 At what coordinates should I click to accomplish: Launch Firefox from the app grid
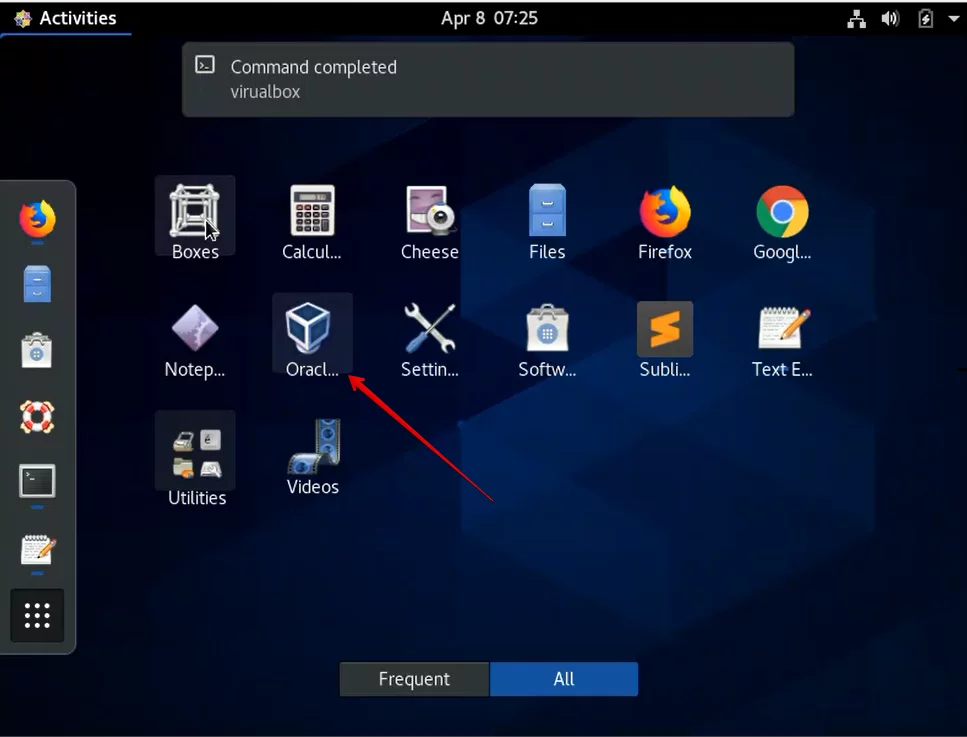tap(665, 220)
